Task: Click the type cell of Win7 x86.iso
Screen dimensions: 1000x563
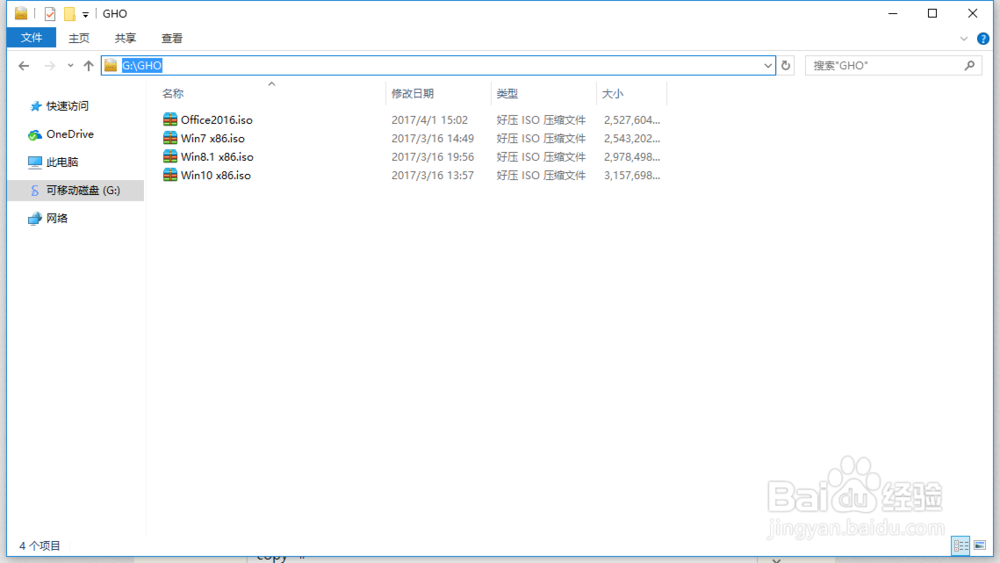Action: coord(541,138)
